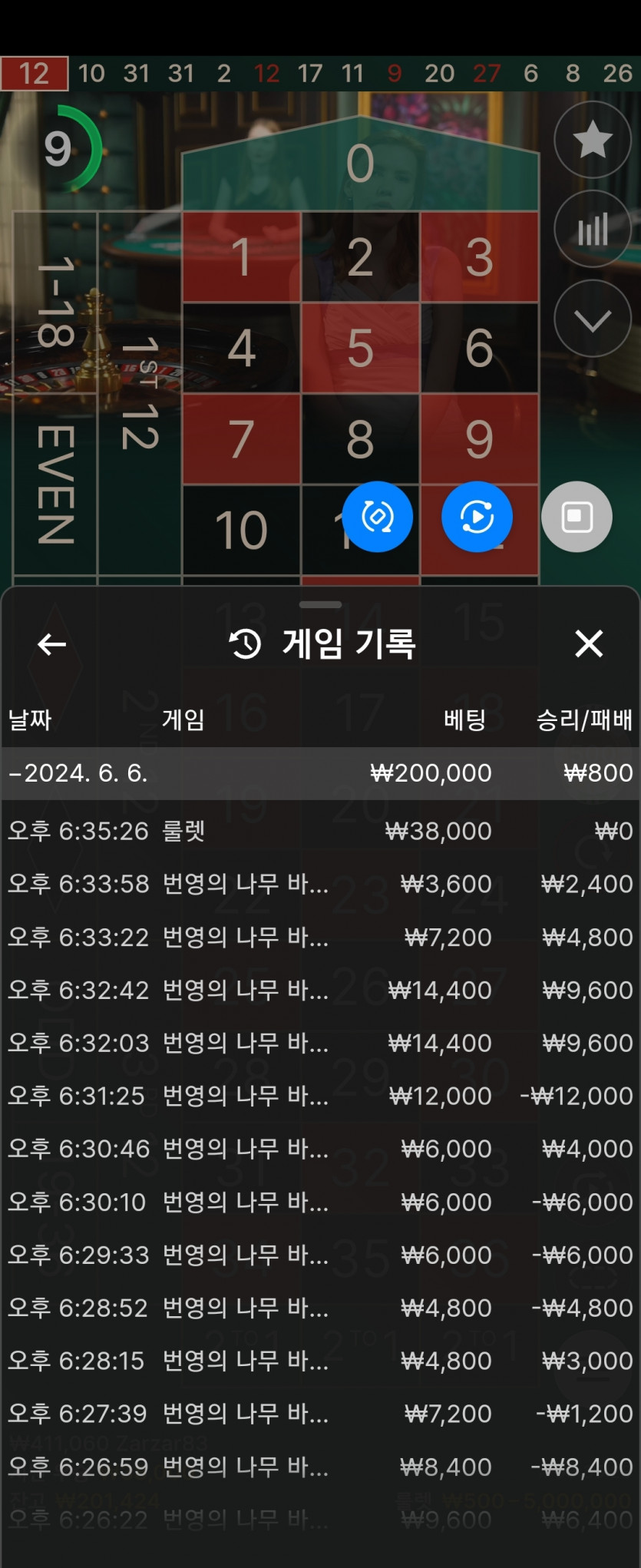This screenshot has height=1568, width=641.
Task: Close the game history panel
Action: point(589,643)
